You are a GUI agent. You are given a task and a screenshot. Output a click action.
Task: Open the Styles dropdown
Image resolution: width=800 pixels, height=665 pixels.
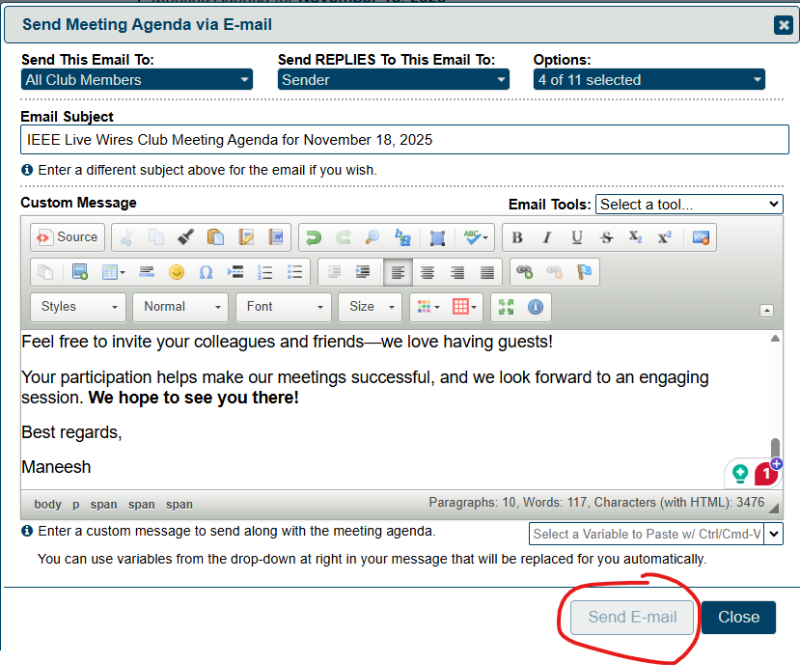coord(78,307)
